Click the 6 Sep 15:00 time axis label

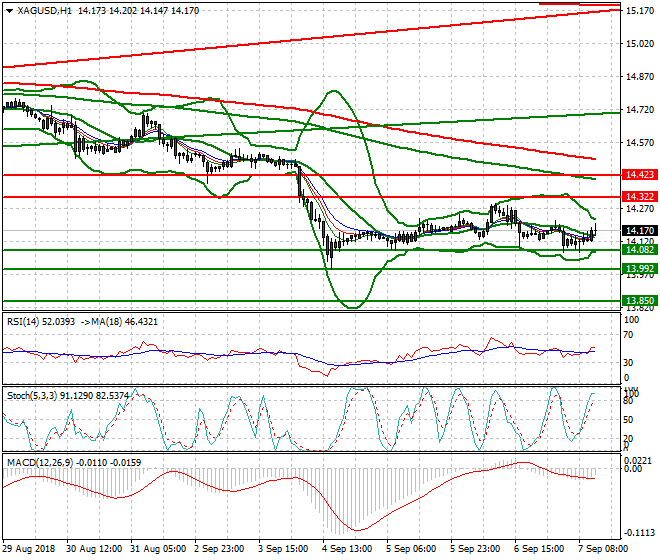pyautogui.click(x=538, y=549)
